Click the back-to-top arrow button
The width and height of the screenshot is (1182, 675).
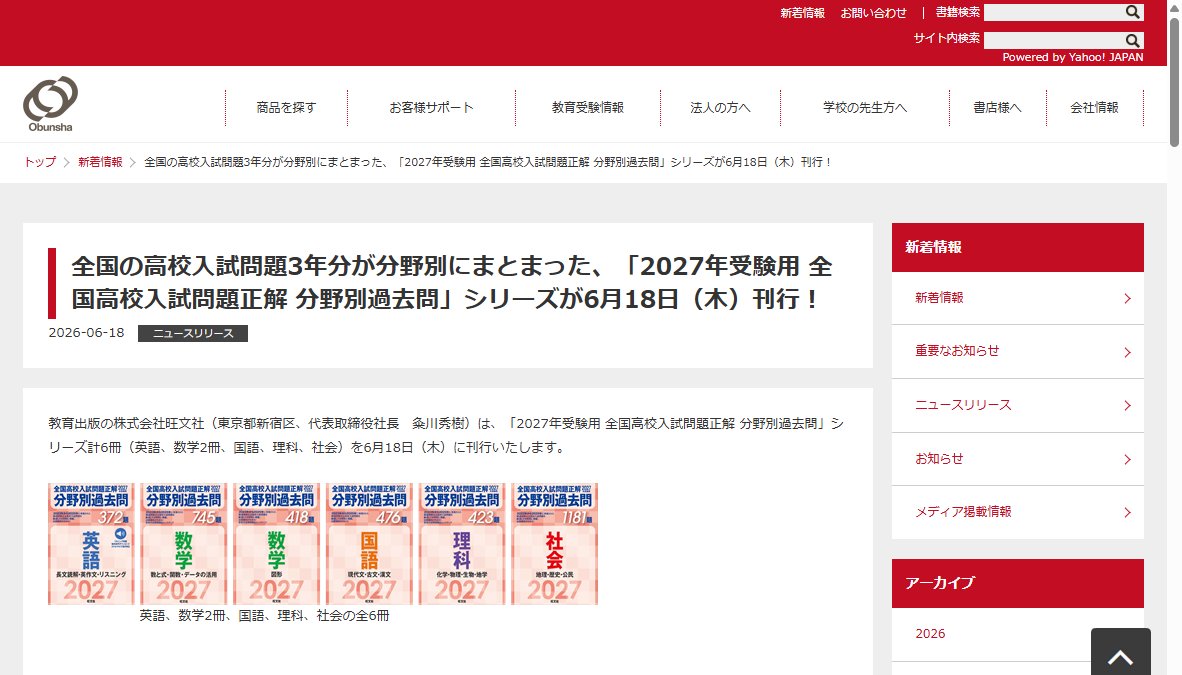pos(1120,653)
